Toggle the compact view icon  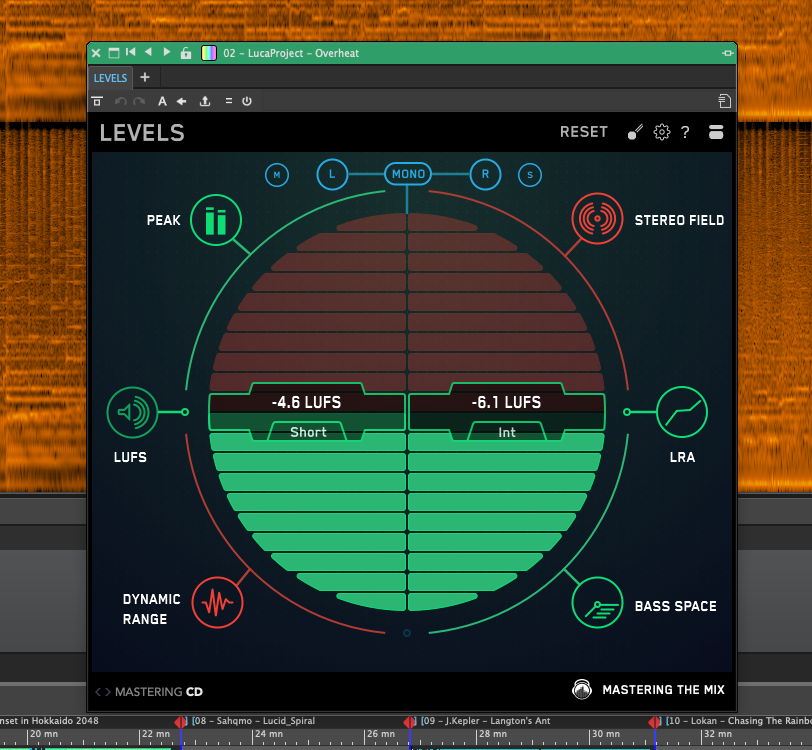[x=716, y=132]
